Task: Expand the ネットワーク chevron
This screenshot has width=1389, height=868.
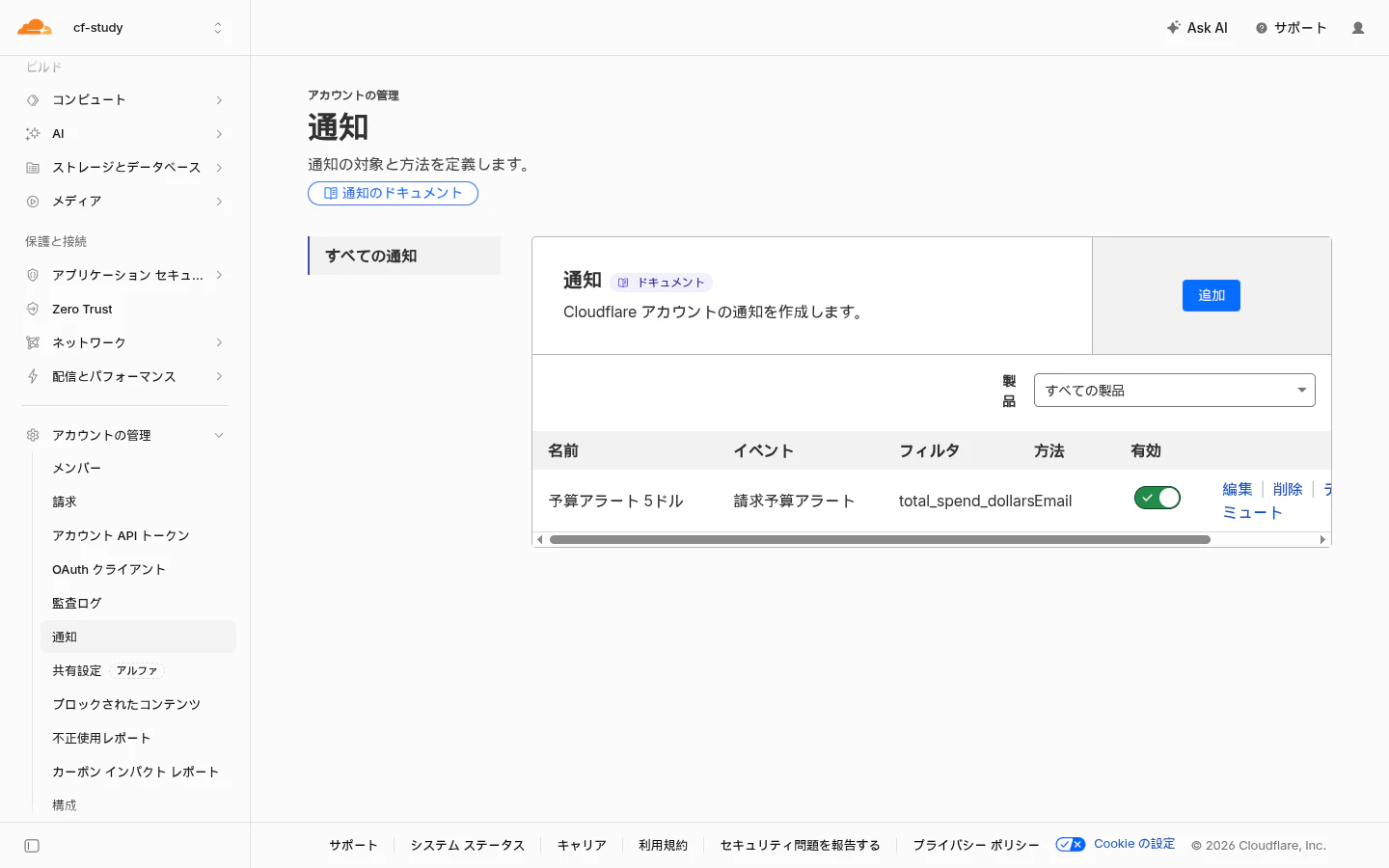Action: click(219, 342)
